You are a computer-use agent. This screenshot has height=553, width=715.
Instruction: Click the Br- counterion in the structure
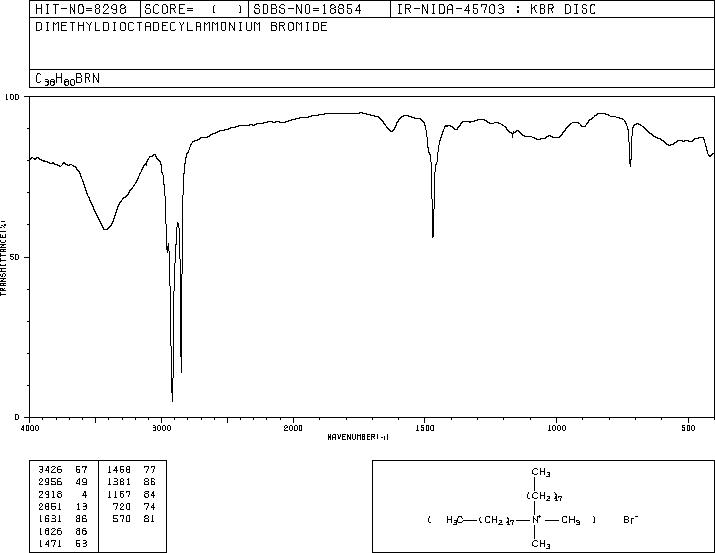[631, 520]
